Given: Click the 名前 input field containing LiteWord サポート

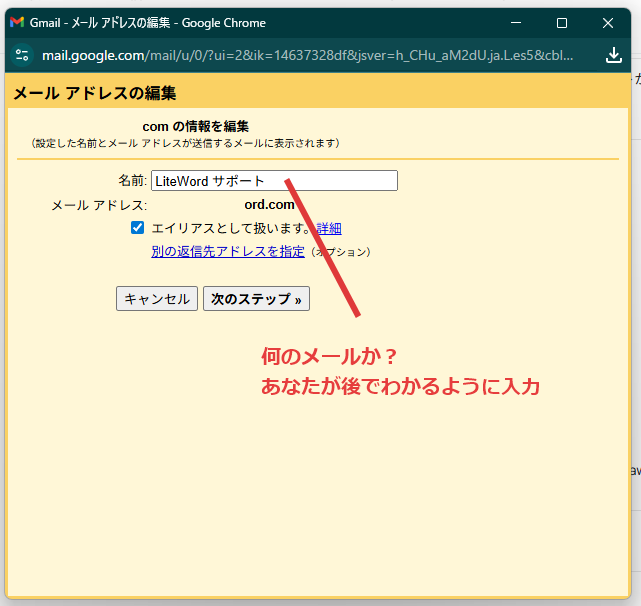Looking at the screenshot, I should point(273,181).
